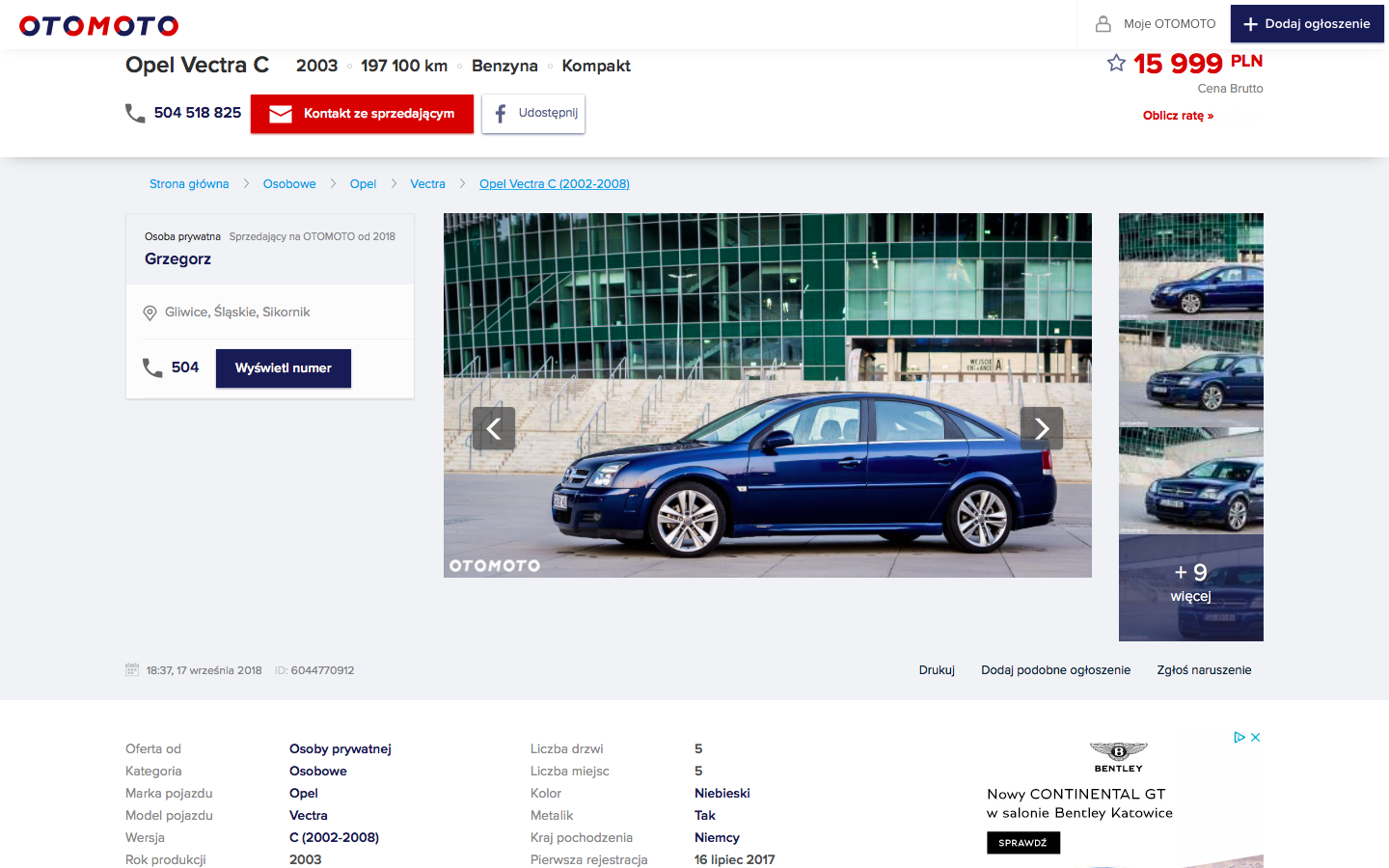Image resolution: width=1389 pixels, height=868 pixels.
Task: Open Opel Vectra C (2002-2008) breadcrumb
Action: click(x=554, y=184)
